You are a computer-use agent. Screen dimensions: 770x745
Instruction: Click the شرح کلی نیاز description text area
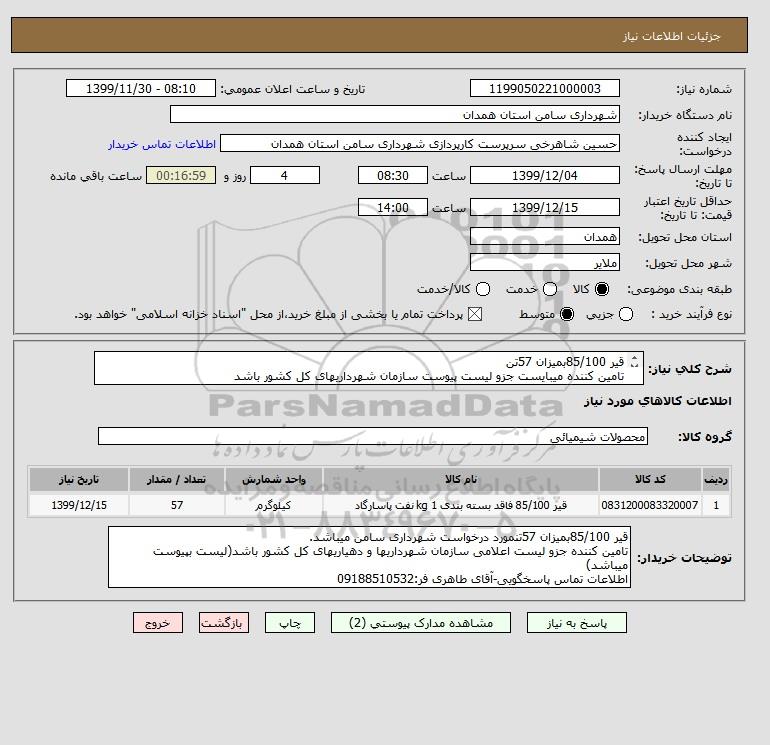click(x=369, y=368)
